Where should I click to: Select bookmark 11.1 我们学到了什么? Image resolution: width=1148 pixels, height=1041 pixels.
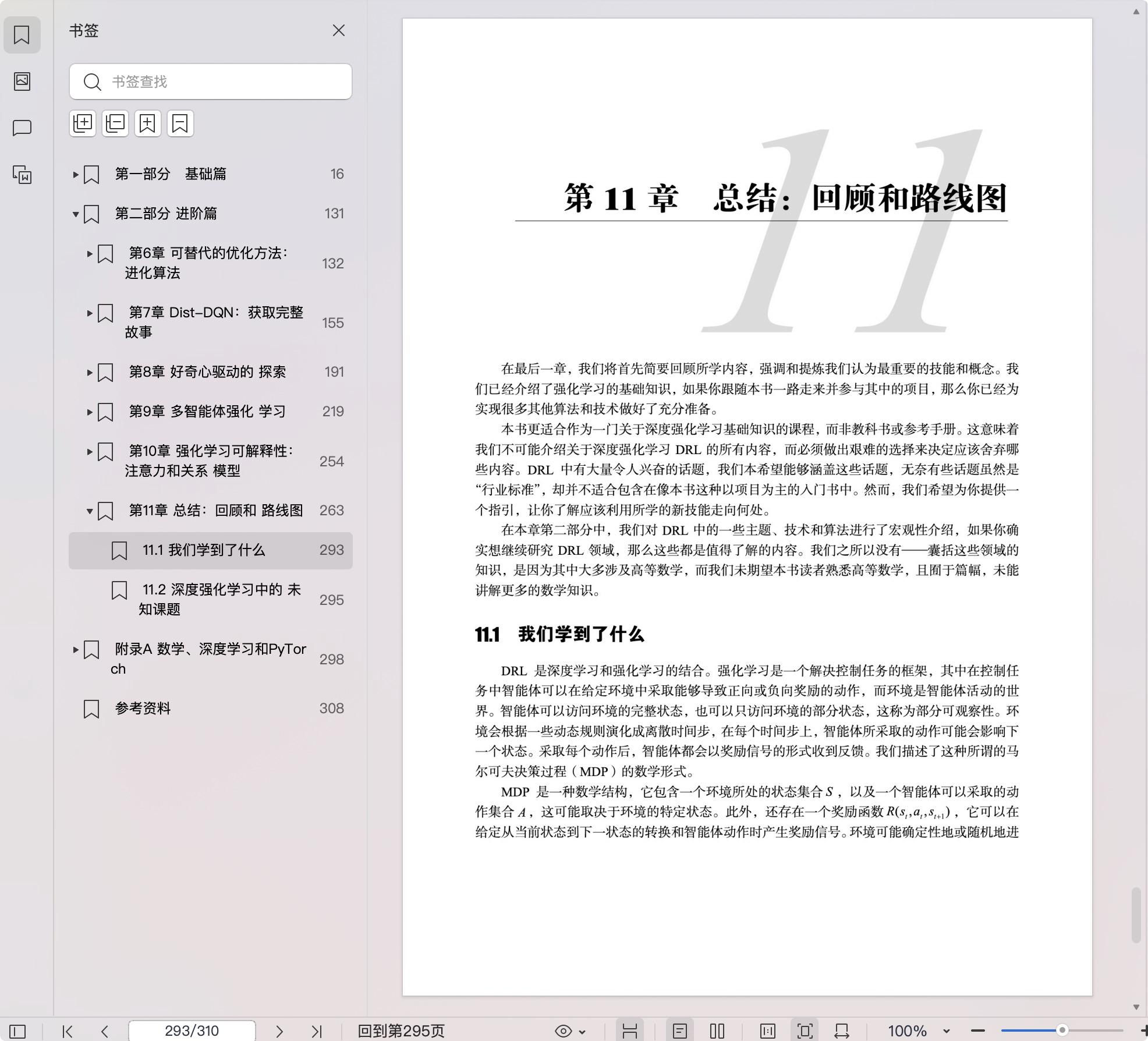[x=210, y=550]
